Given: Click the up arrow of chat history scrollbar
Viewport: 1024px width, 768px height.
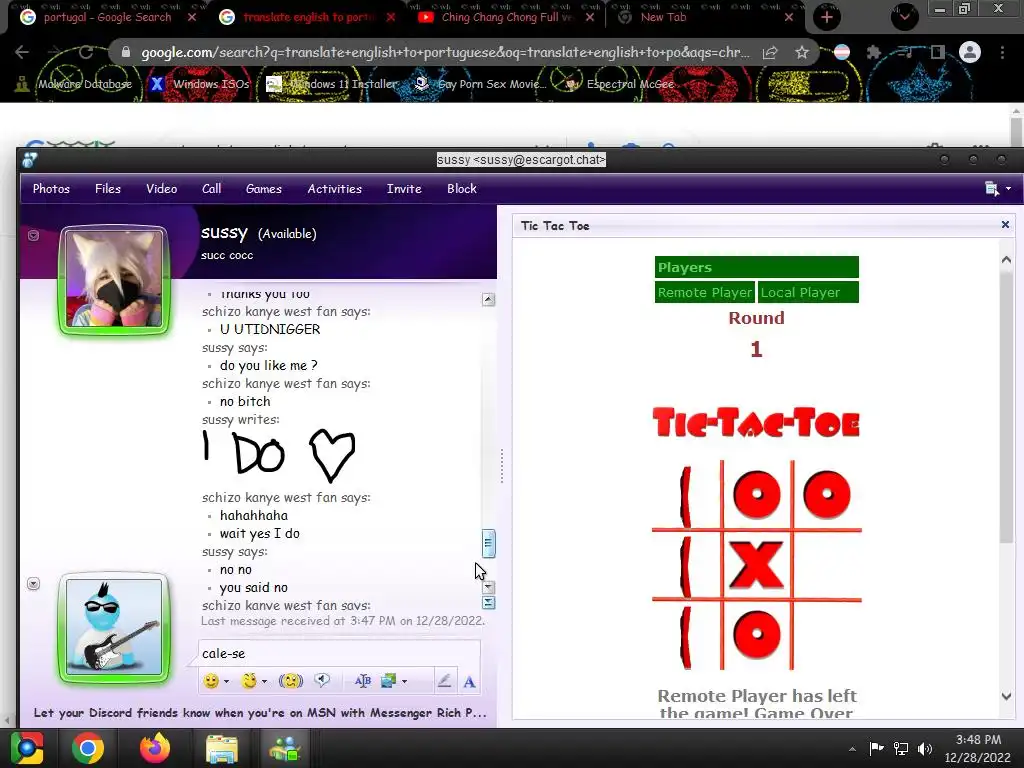Looking at the screenshot, I should (488, 300).
